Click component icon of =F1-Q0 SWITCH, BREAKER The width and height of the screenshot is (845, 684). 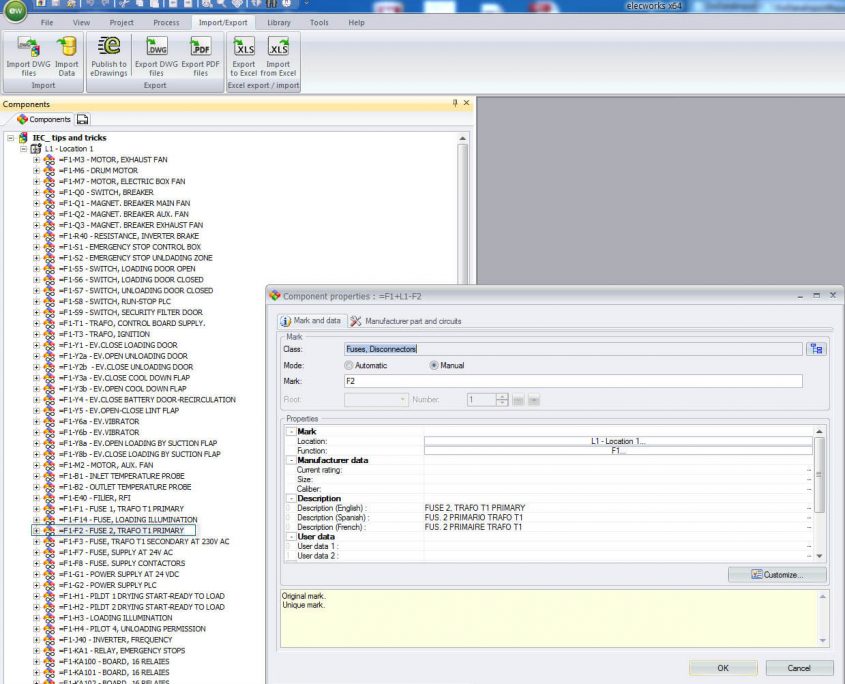point(49,192)
